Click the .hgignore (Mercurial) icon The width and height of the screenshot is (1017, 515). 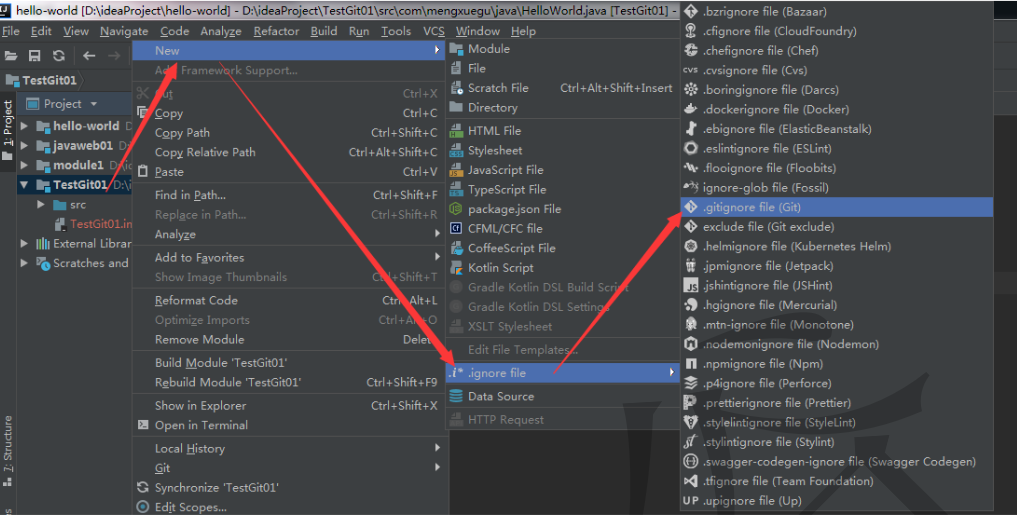point(691,305)
